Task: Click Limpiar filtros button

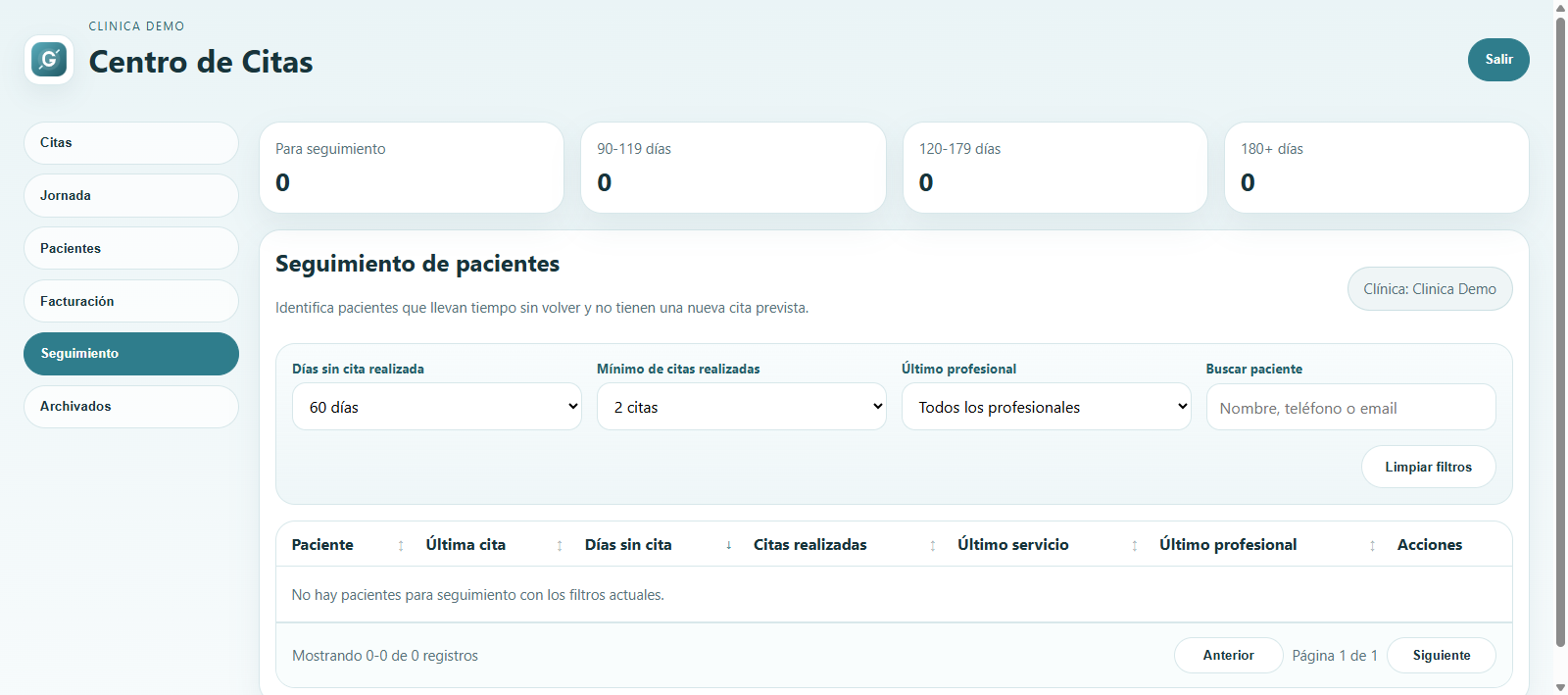Action: pos(1429,468)
